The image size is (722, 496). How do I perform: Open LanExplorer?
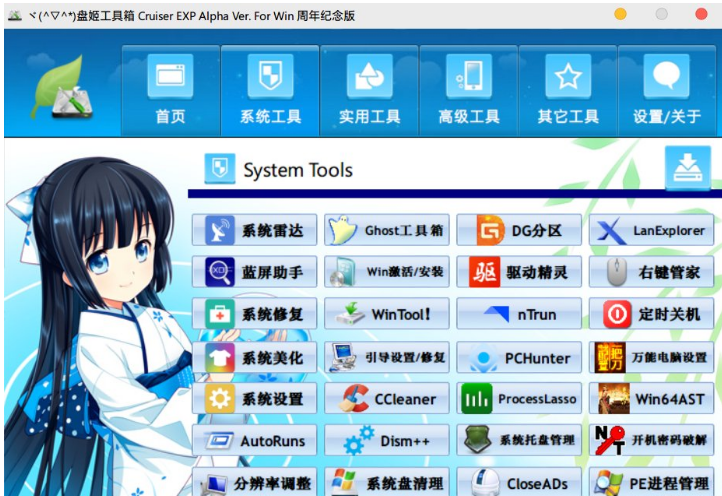(651, 230)
